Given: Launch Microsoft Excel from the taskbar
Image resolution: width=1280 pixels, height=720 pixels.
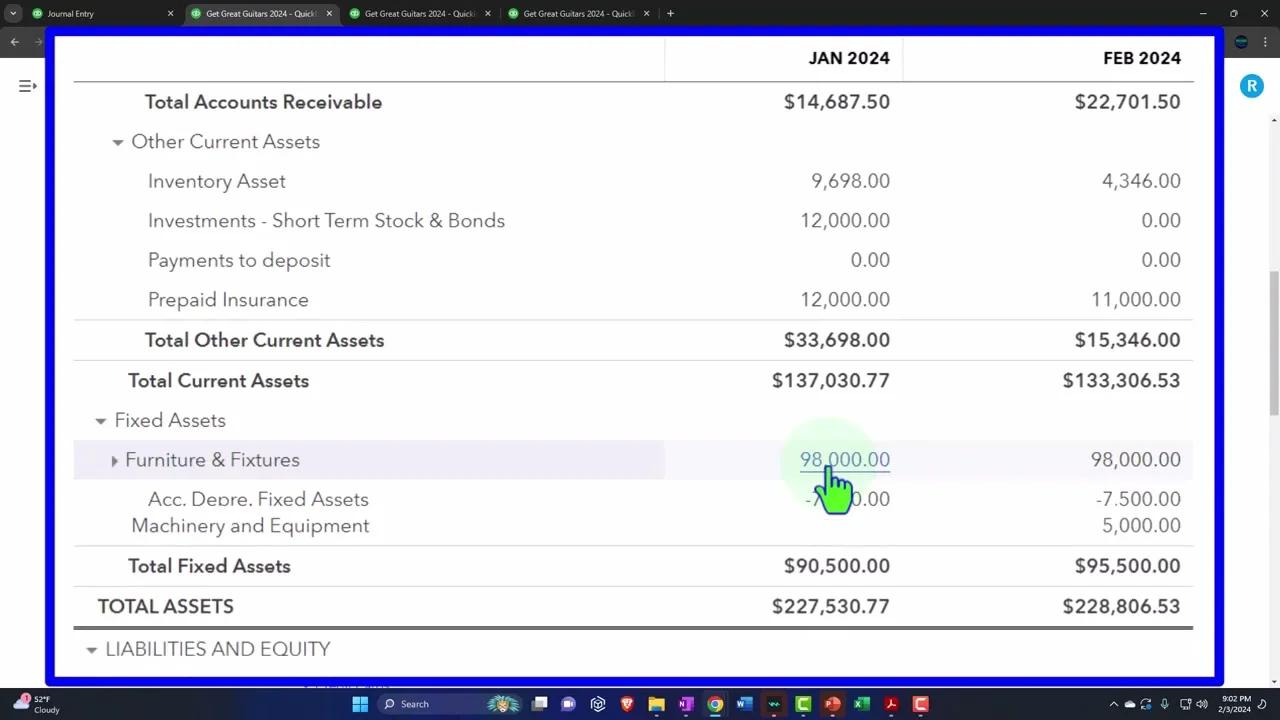Looking at the screenshot, I should 861,704.
